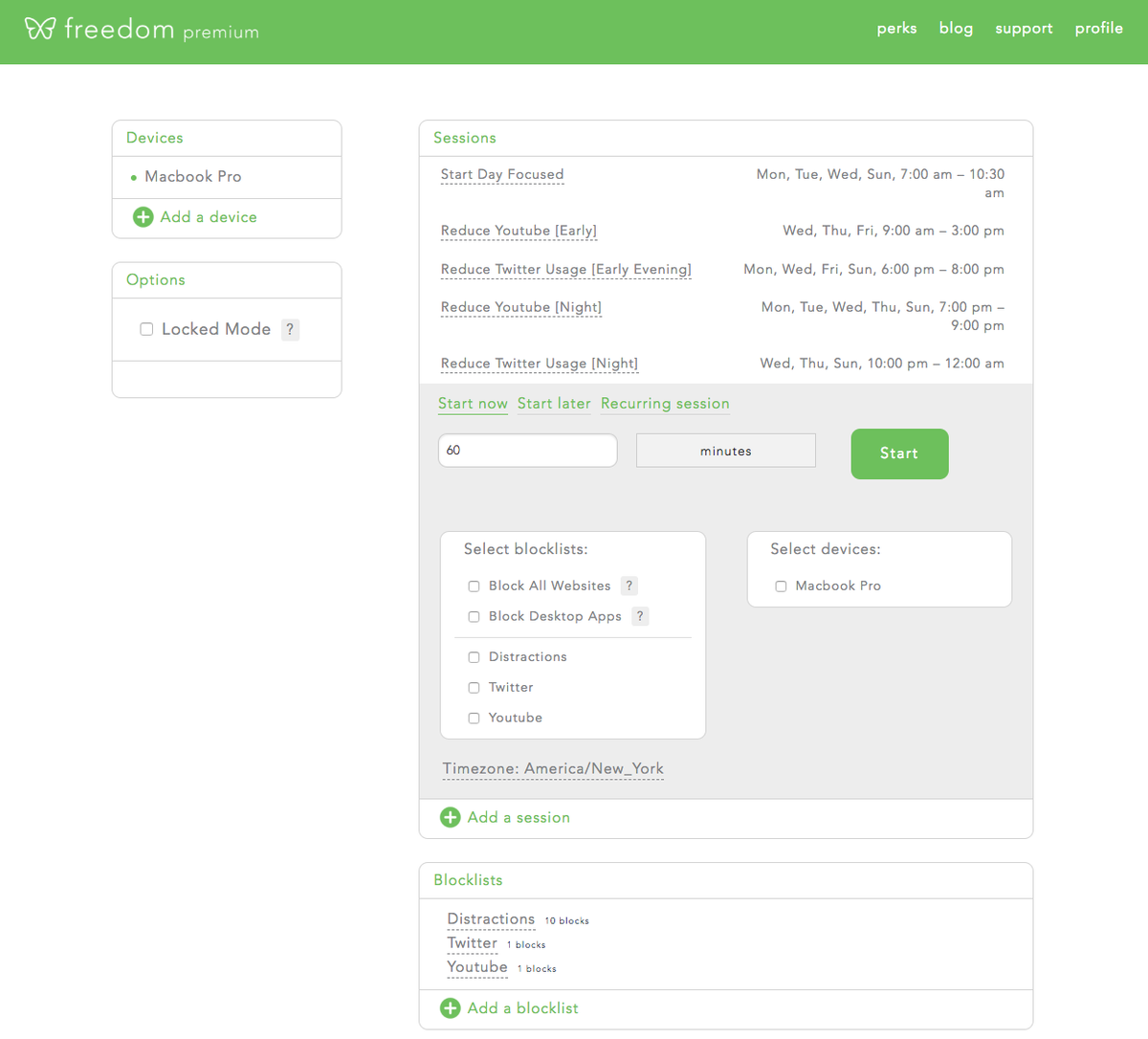Viewport: 1148px width, 1039px height.
Task: Expand the Start Day Focused session
Action: click(502, 174)
